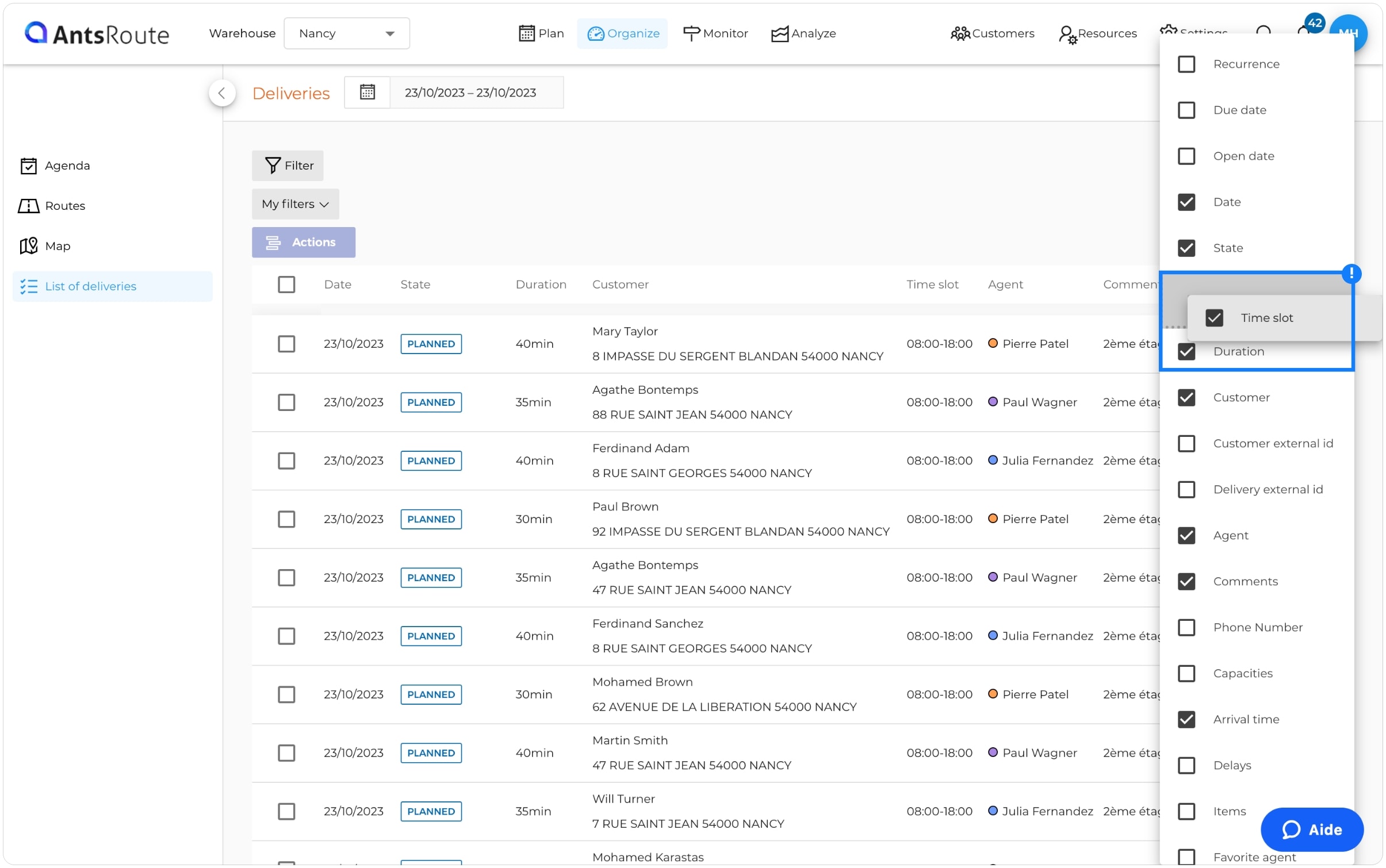The image size is (1386, 868).
Task: Click Julia Fernandez blue dot for Ferdinand Adam
Action: [992, 460]
